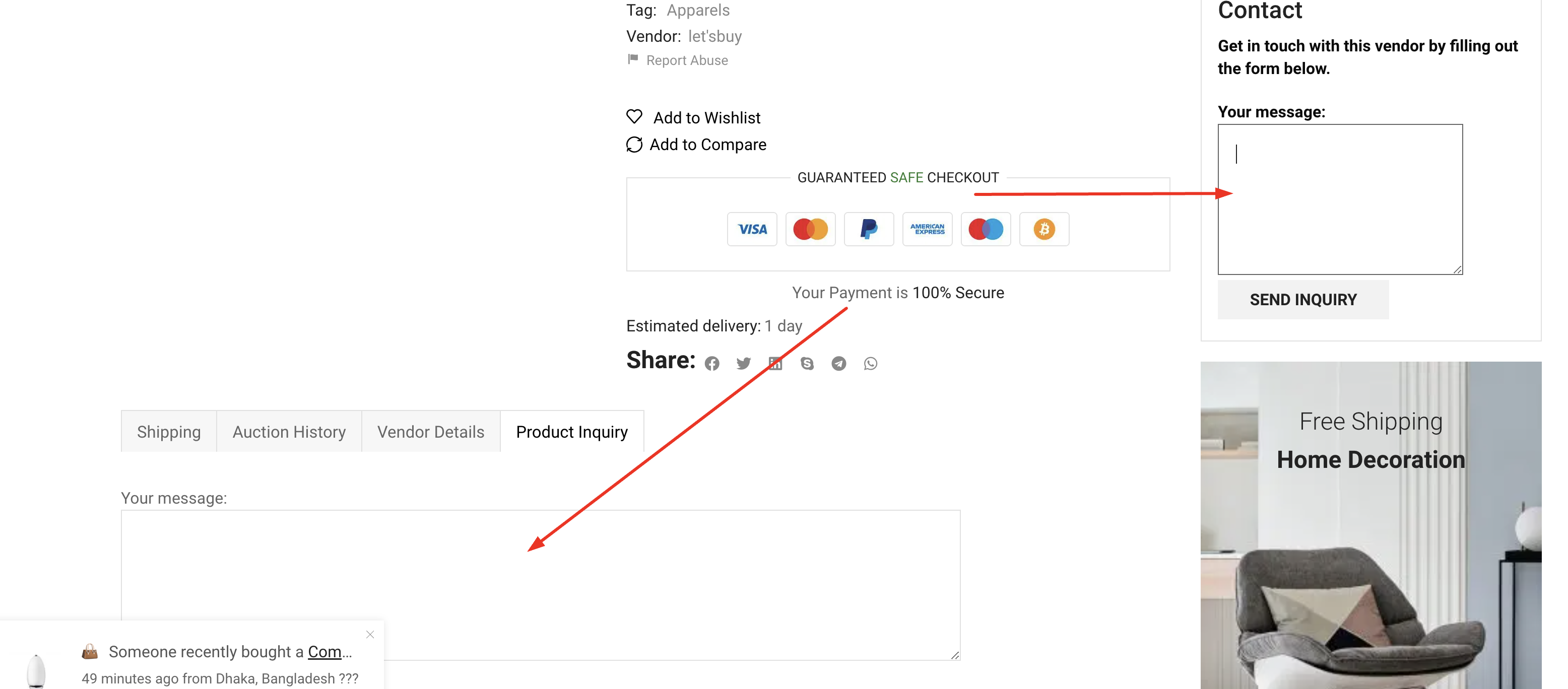Screen dimensions: 1568x689
Task: Click the Product Inquiry message textarea
Action: [541, 585]
